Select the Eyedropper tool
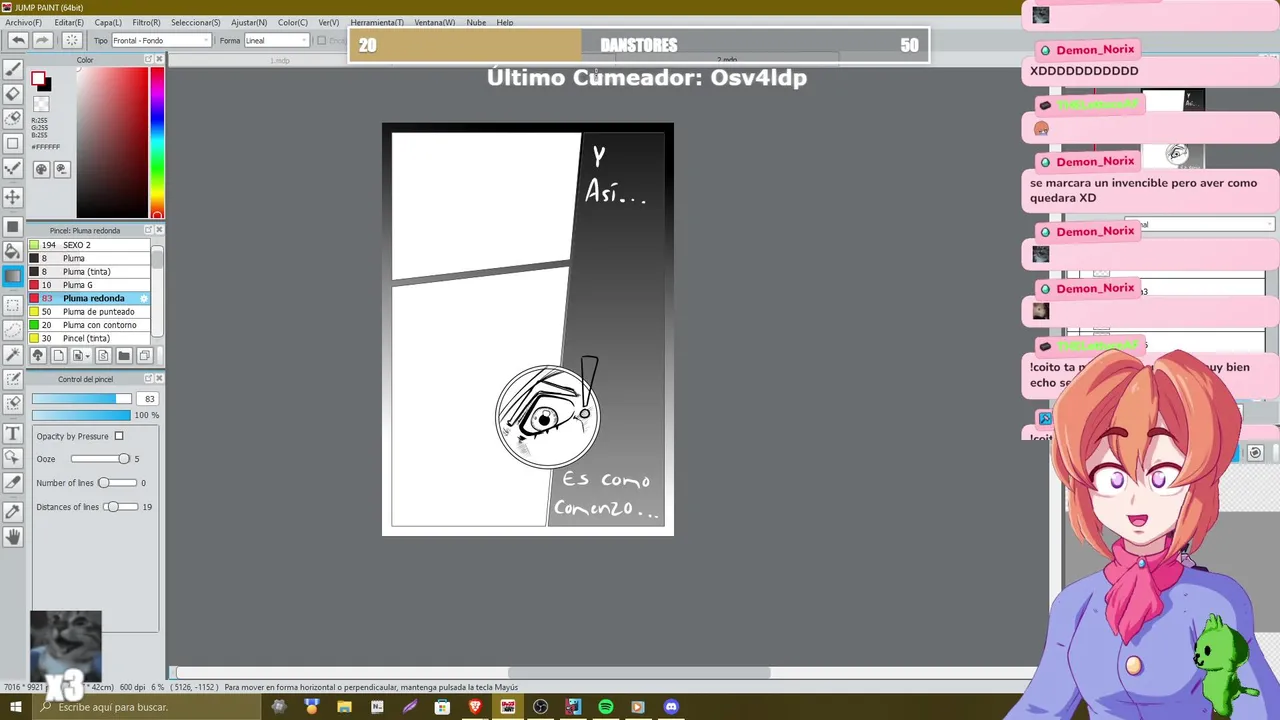This screenshot has width=1280, height=720. tap(13, 511)
